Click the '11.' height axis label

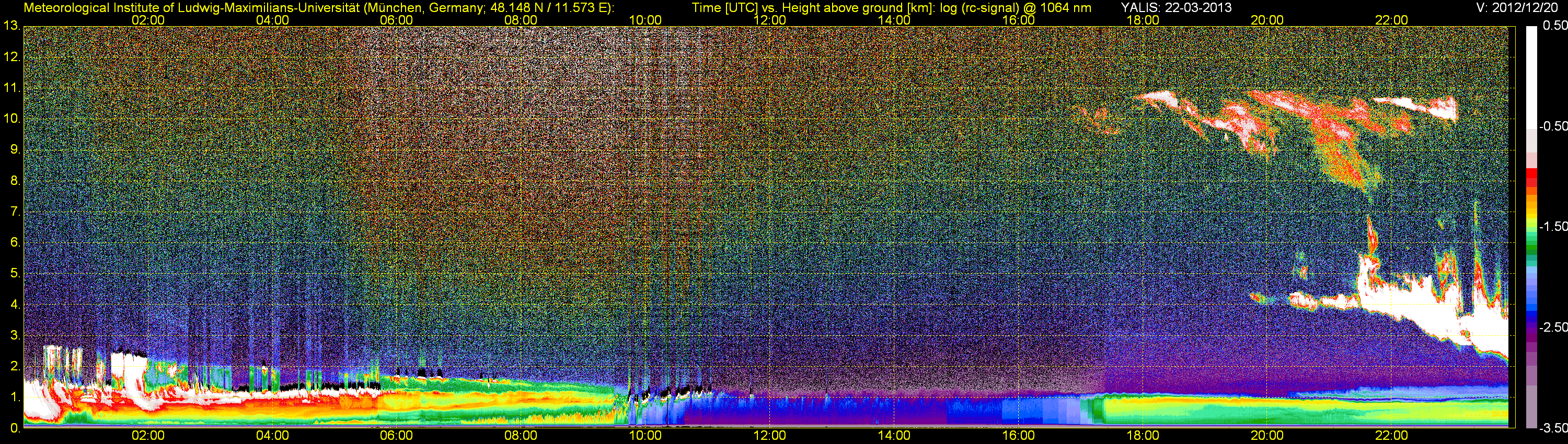11,88
